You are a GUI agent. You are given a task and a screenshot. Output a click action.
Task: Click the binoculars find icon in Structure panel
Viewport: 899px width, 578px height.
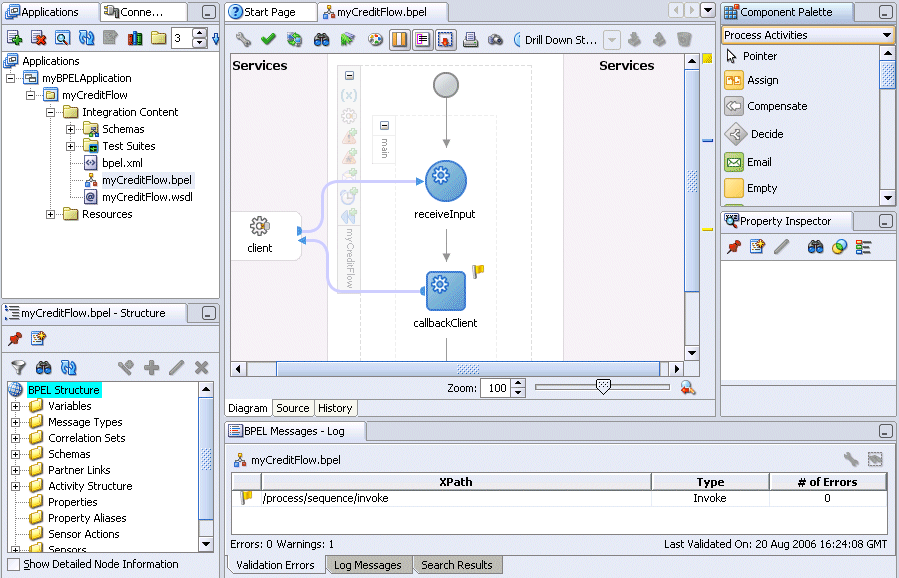point(43,368)
